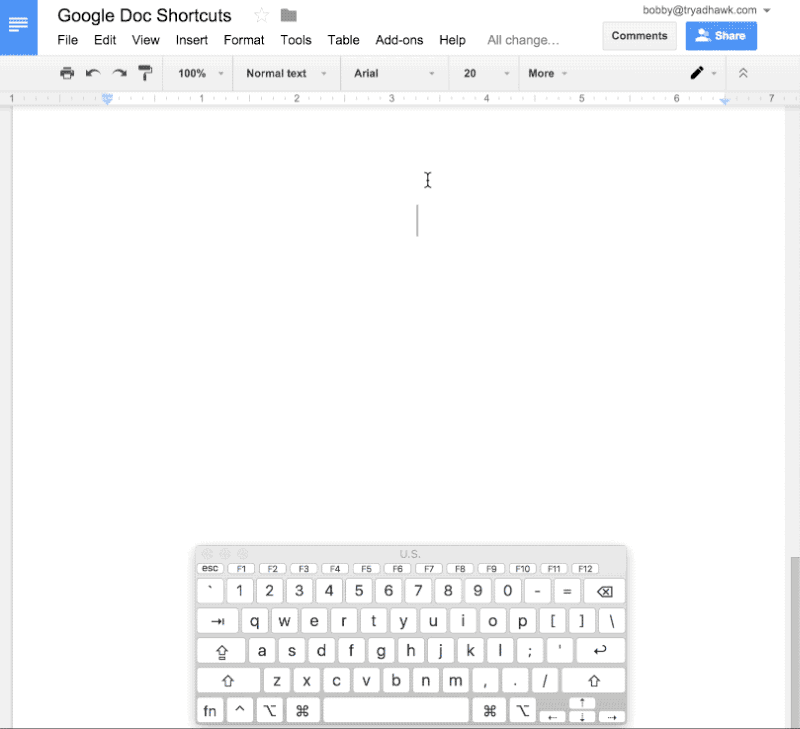Open the File menu
The image size is (800, 729).
pyautogui.click(x=67, y=40)
